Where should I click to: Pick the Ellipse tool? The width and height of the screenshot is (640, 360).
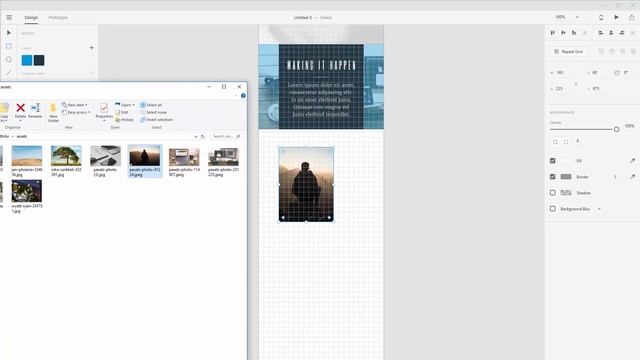9,60
